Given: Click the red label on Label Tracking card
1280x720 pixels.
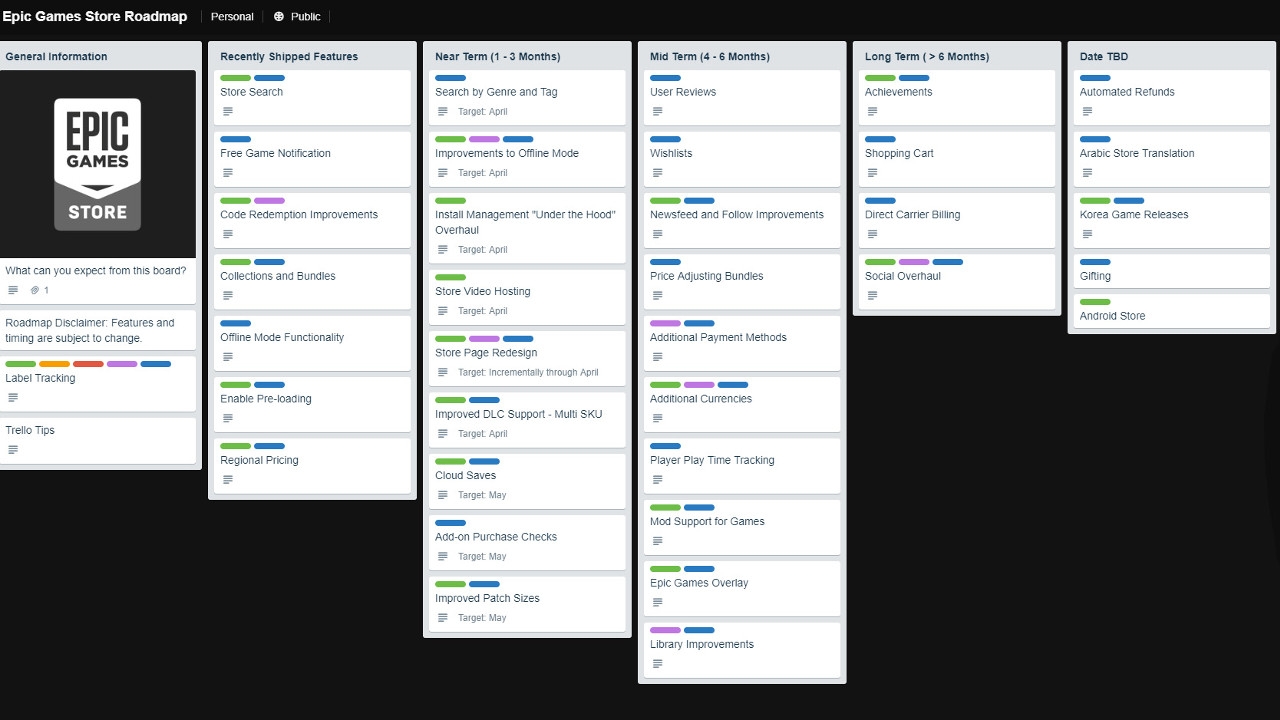Looking at the screenshot, I should point(88,364).
